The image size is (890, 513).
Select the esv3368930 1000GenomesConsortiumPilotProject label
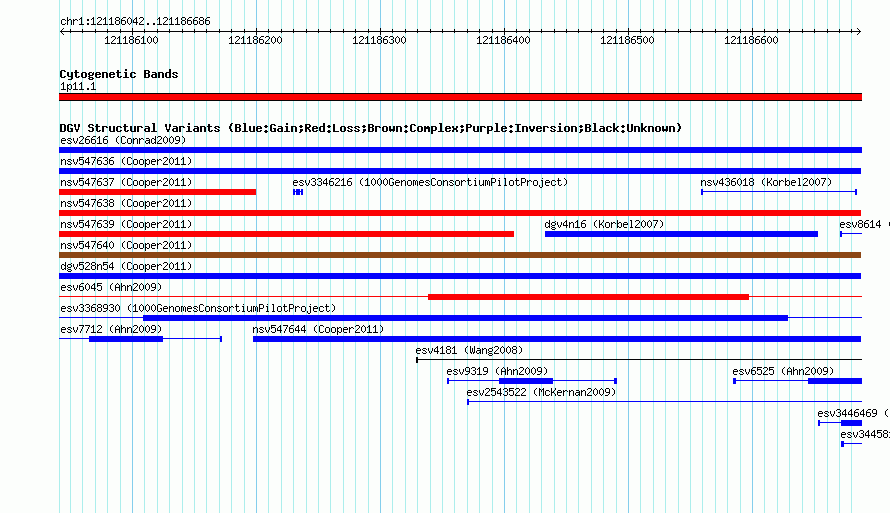point(198,308)
